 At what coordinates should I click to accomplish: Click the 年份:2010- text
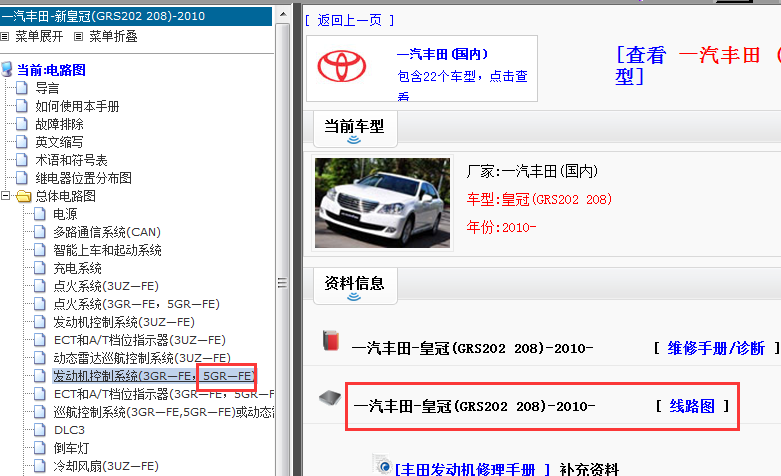[x=501, y=227]
